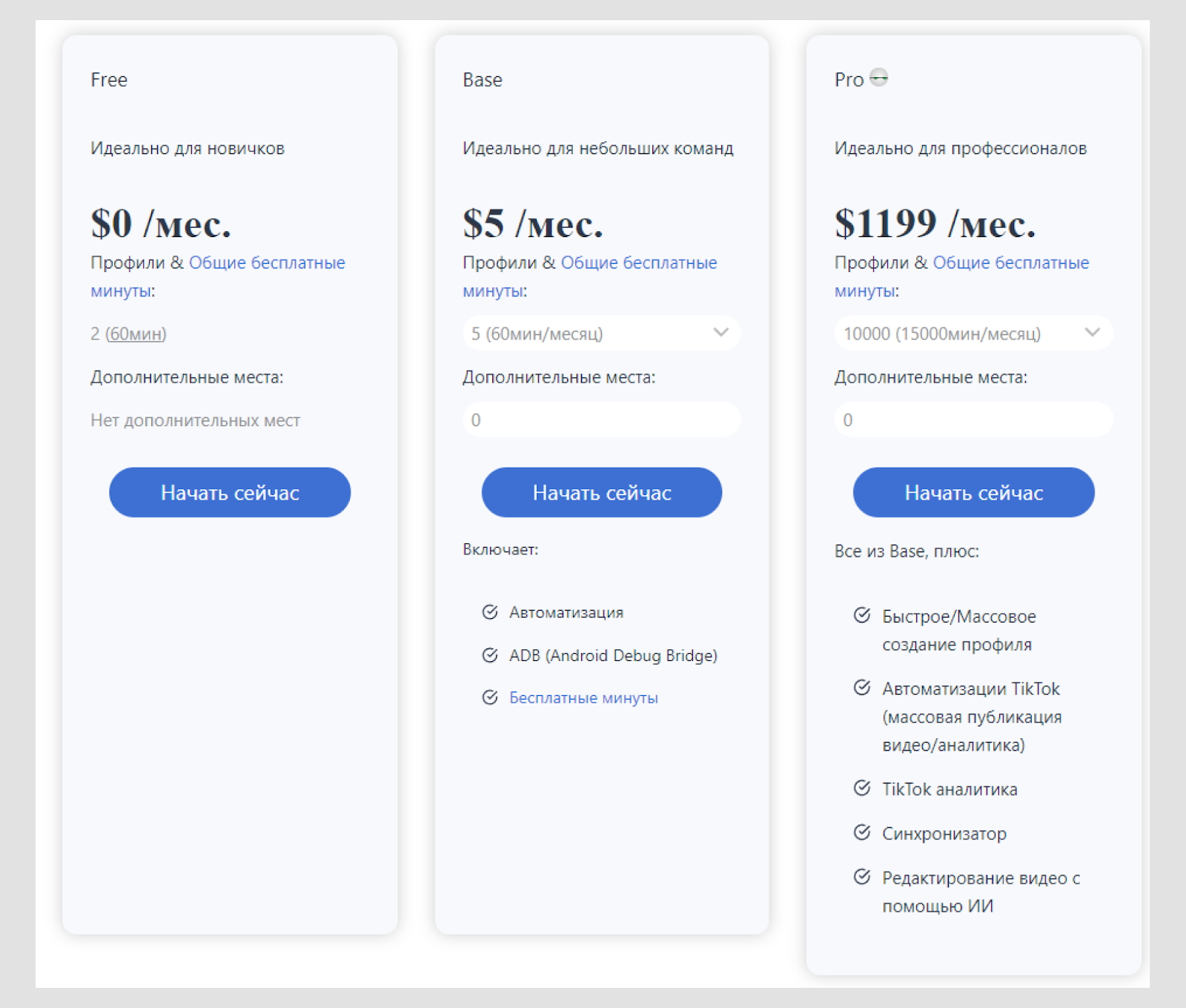Click check icon beside Синхронизатор
This screenshot has height=1008, width=1186.
(x=862, y=832)
